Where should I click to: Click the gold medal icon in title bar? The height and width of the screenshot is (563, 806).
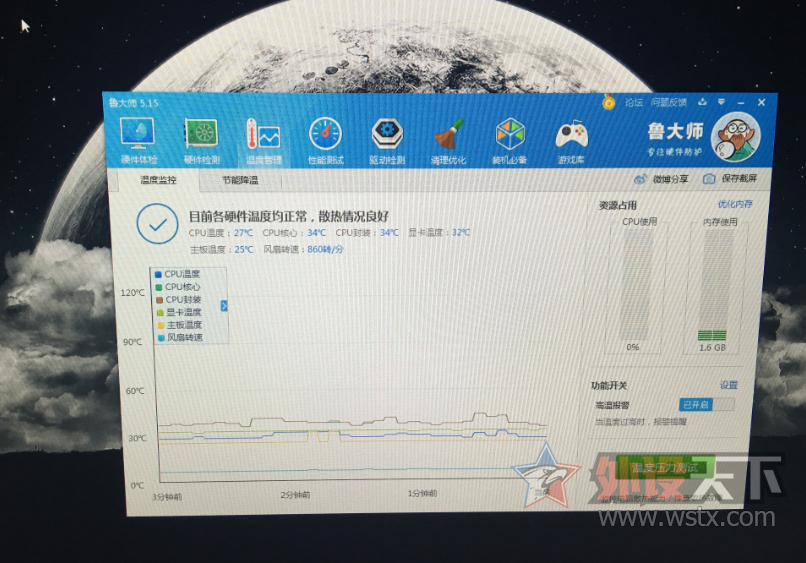(609, 102)
